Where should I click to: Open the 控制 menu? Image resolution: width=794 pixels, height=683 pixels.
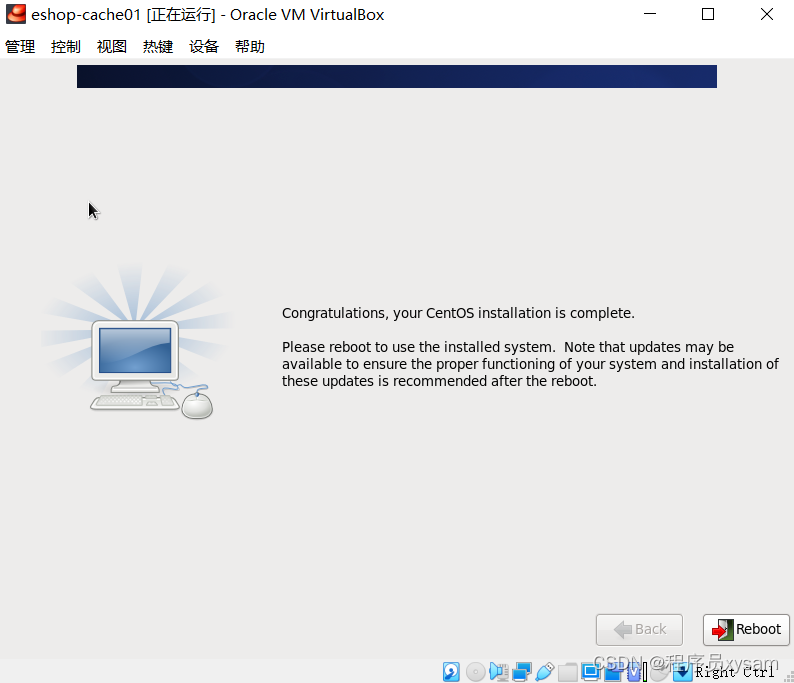(x=66, y=47)
